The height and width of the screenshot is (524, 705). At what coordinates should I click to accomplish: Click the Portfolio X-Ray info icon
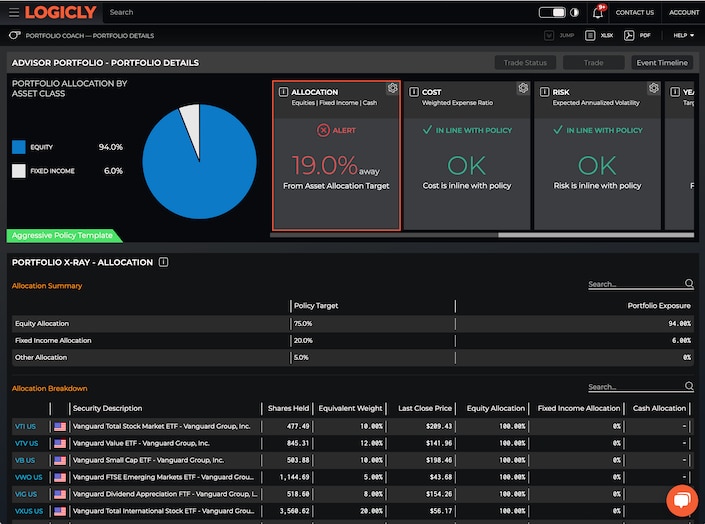[164, 262]
